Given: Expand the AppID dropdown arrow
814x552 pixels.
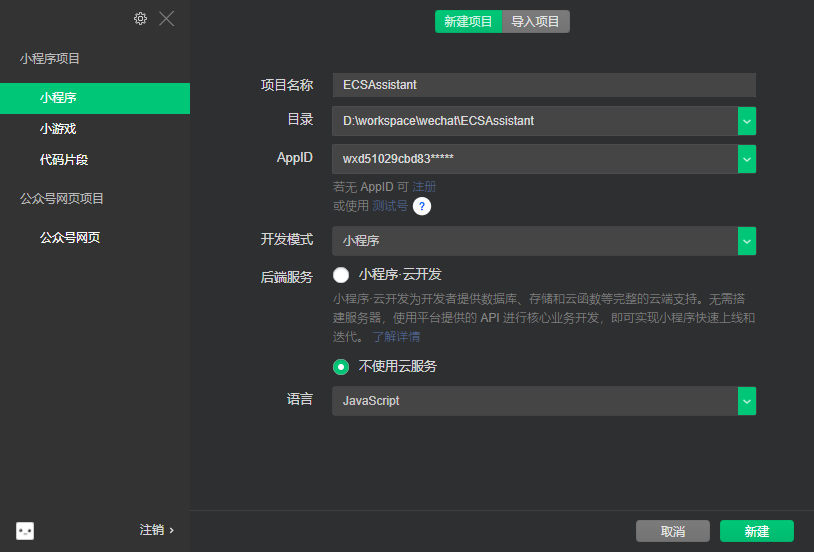Looking at the screenshot, I should (747, 159).
